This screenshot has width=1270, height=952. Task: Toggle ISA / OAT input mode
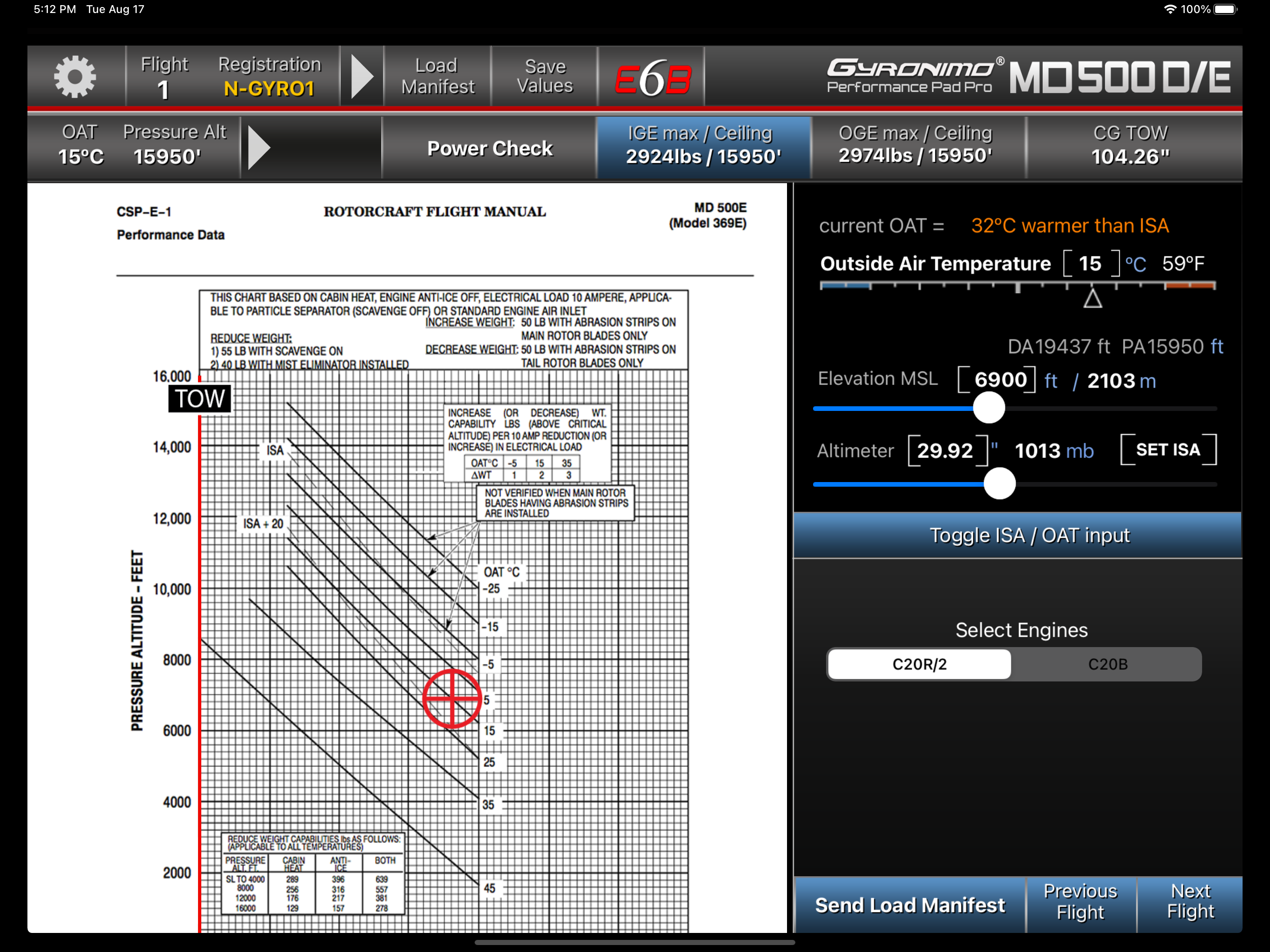coord(1018,535)
